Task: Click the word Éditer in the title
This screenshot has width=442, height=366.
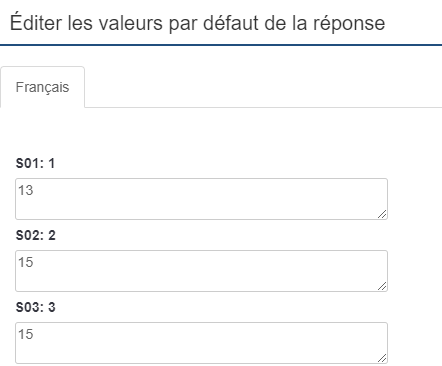Action: pos(36,22)
